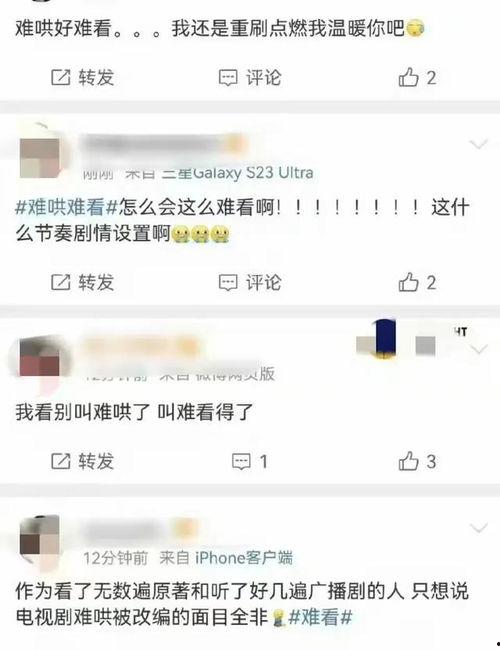Like the post with 3 likes
This screenshot has width=500, height=650.
(417, 461)
